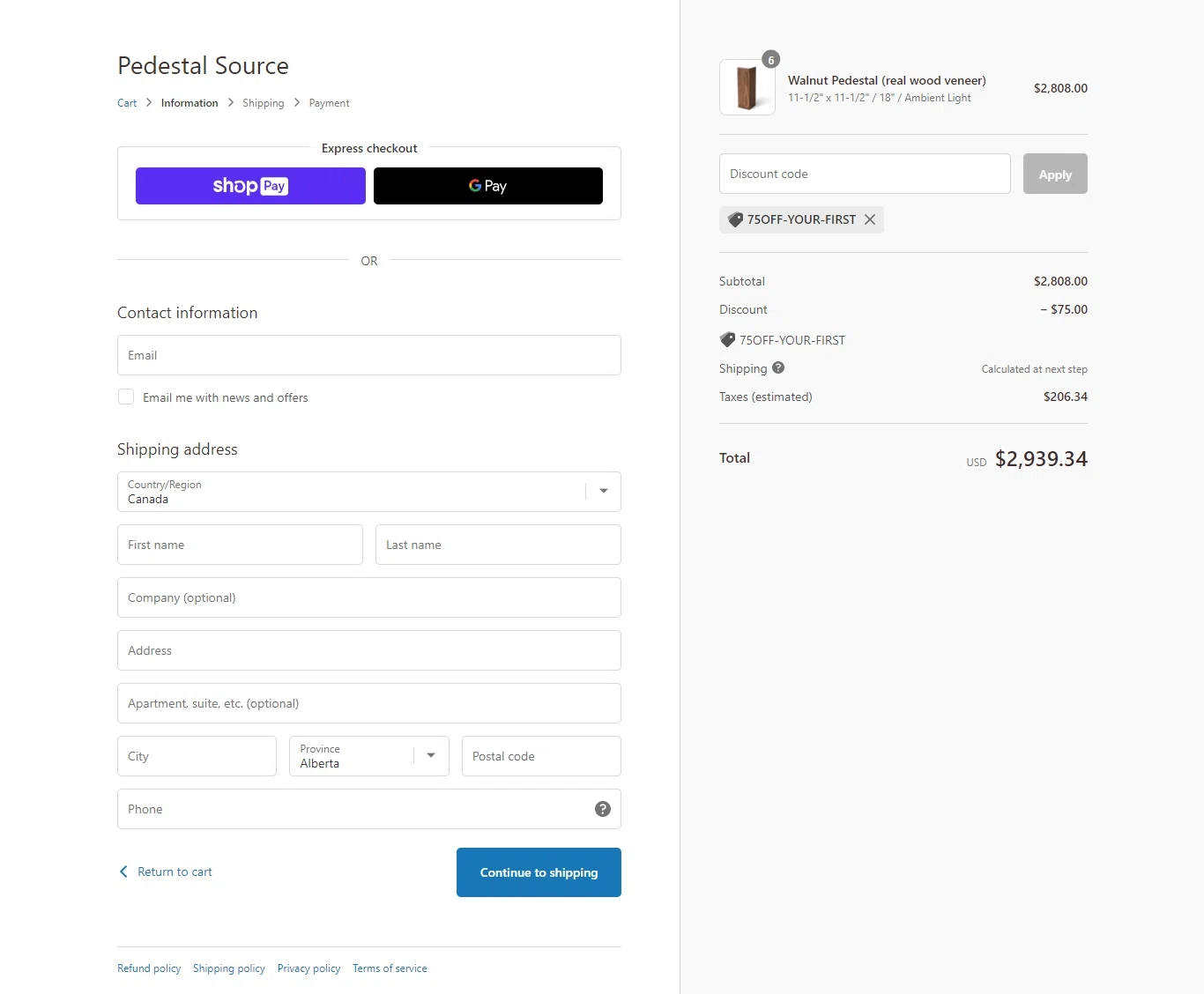Viewport: 1204px width, 994px height.
Task: Focus the Discount code field
Action: 865,174
